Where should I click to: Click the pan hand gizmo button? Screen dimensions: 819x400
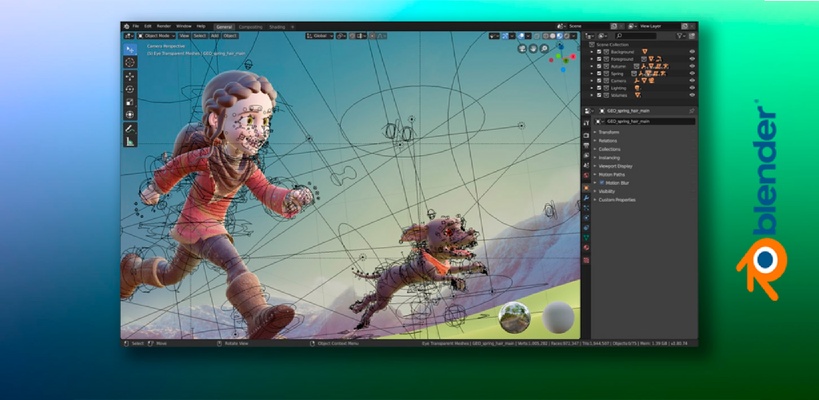(533, 48)
